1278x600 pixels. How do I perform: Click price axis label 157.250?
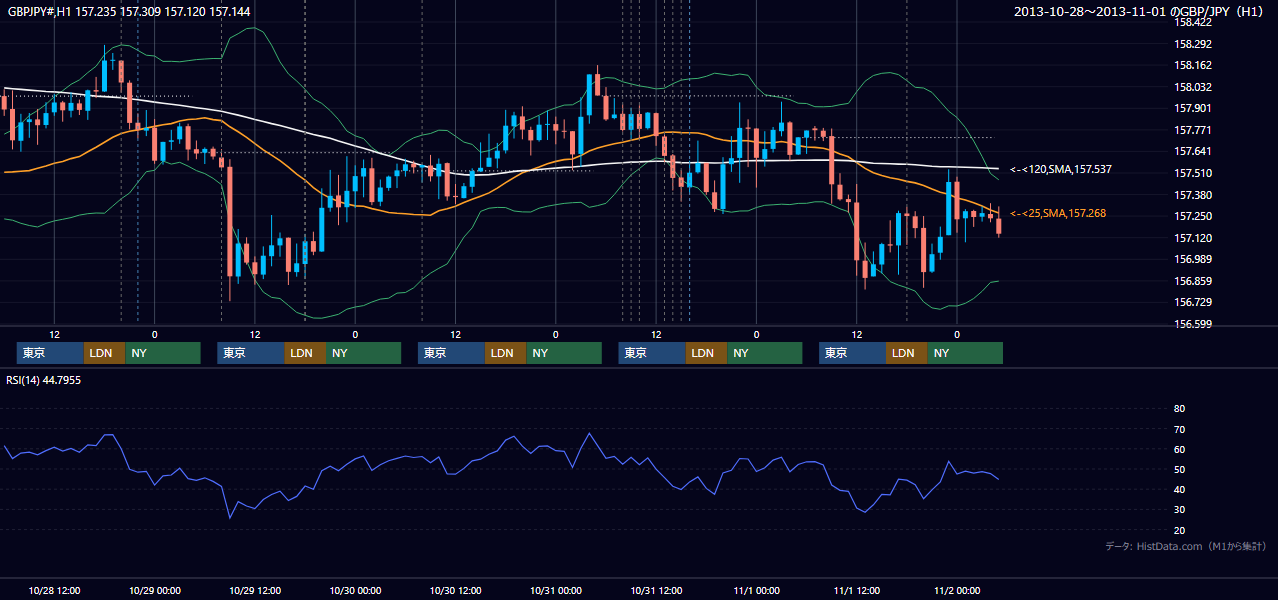tap(1194, 216)
